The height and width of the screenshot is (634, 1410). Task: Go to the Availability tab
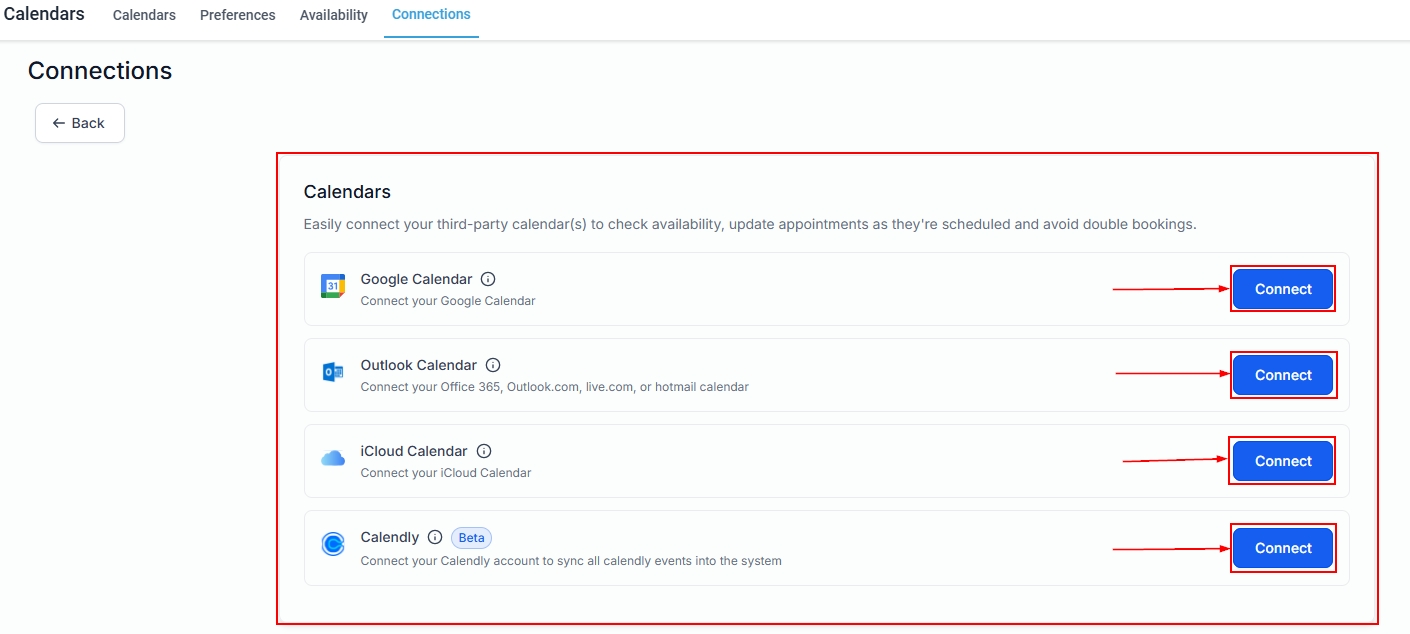(334, 16)
